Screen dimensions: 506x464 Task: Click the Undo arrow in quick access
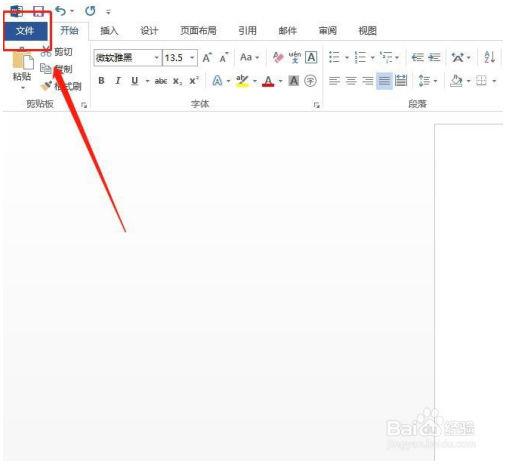point(61,11)
